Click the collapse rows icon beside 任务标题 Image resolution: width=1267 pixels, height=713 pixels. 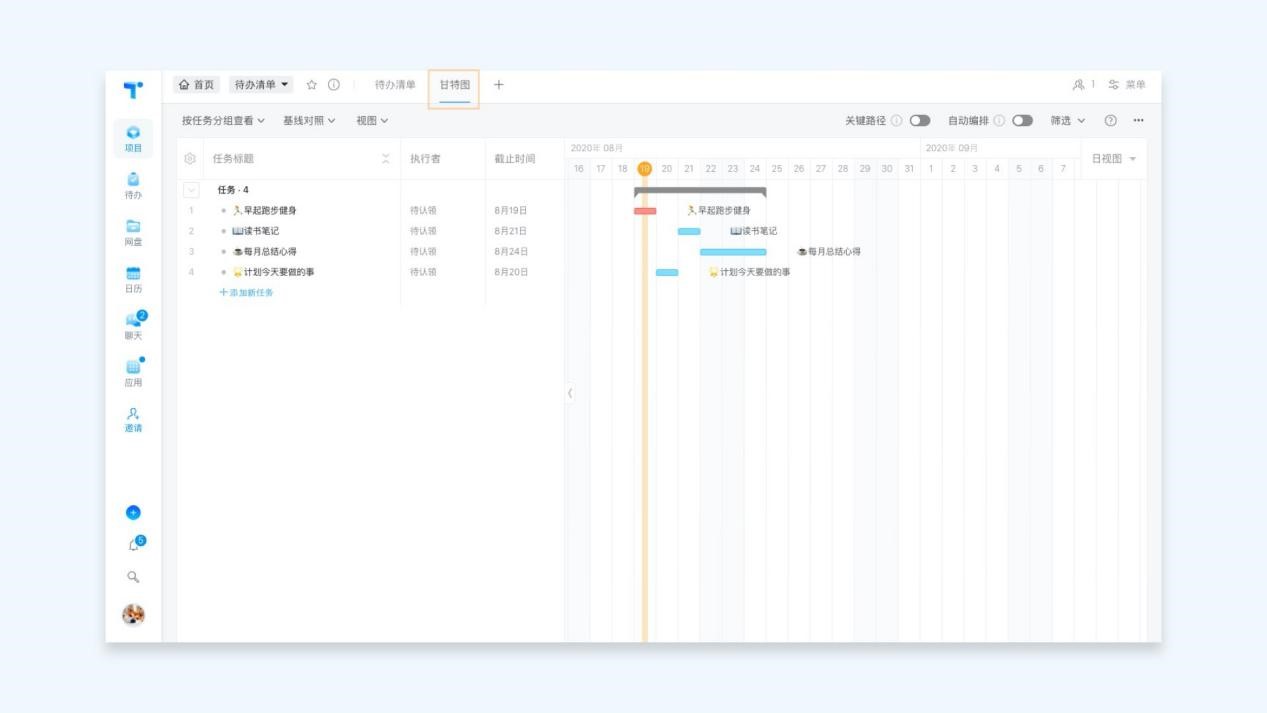coord(386,159)
